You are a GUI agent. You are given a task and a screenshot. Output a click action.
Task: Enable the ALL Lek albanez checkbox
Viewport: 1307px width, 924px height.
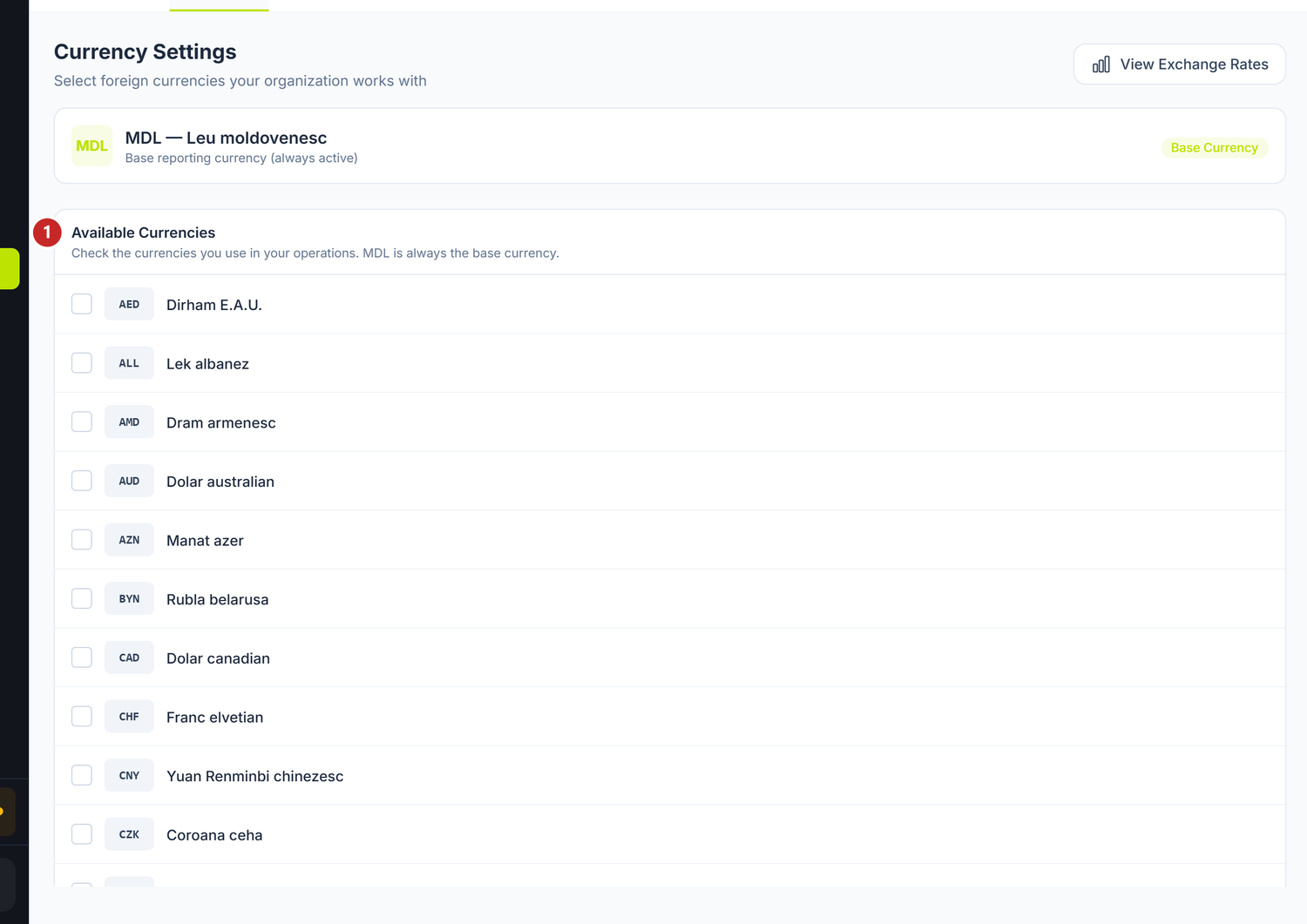pyautogui.click(x=82, y=363)
